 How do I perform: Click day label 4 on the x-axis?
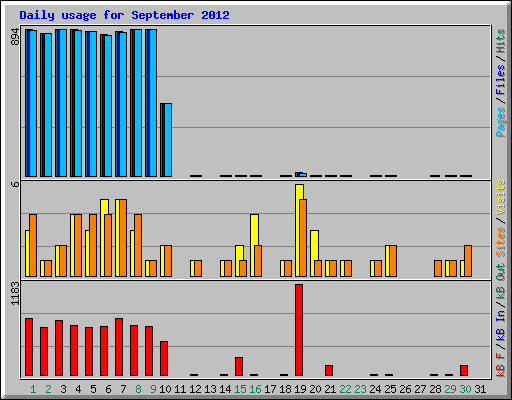(x=78, y=389)
